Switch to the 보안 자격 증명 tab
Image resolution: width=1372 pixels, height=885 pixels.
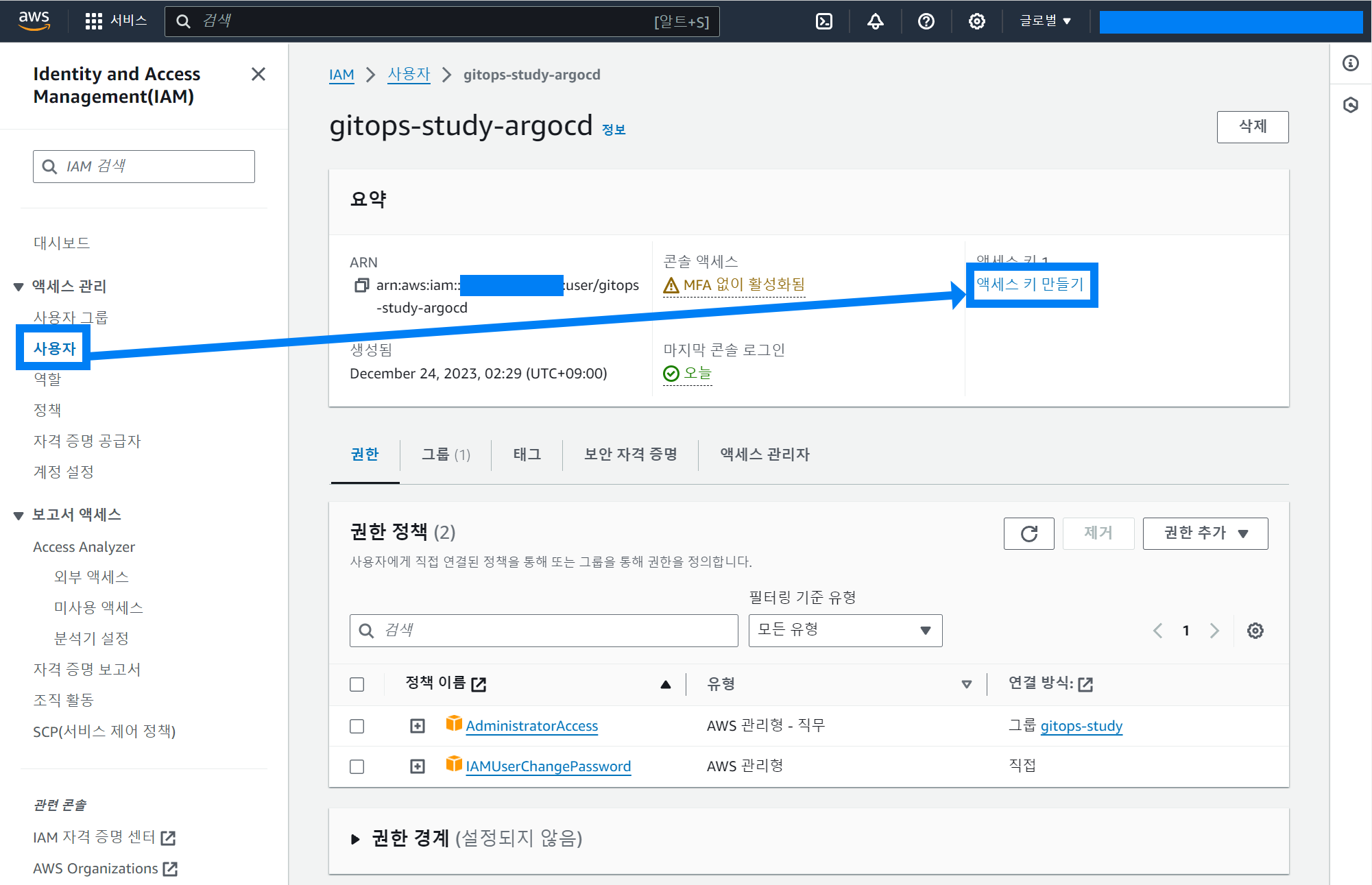(x=630, y=454)
